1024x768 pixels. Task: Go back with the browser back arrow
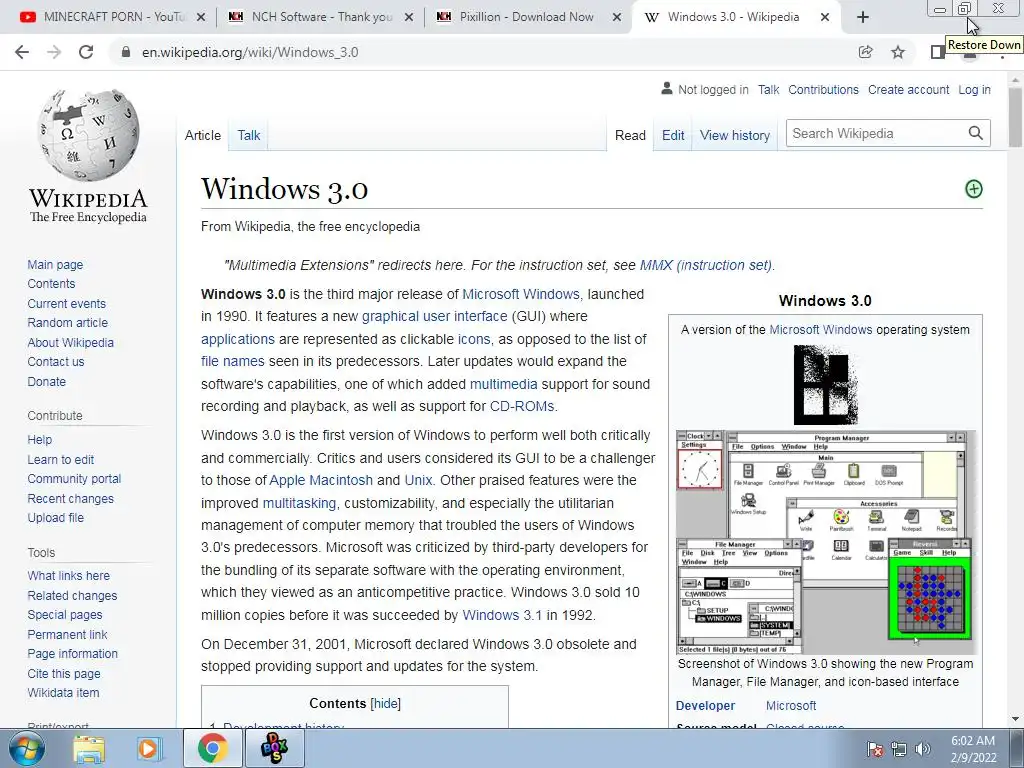coord(22,52)
